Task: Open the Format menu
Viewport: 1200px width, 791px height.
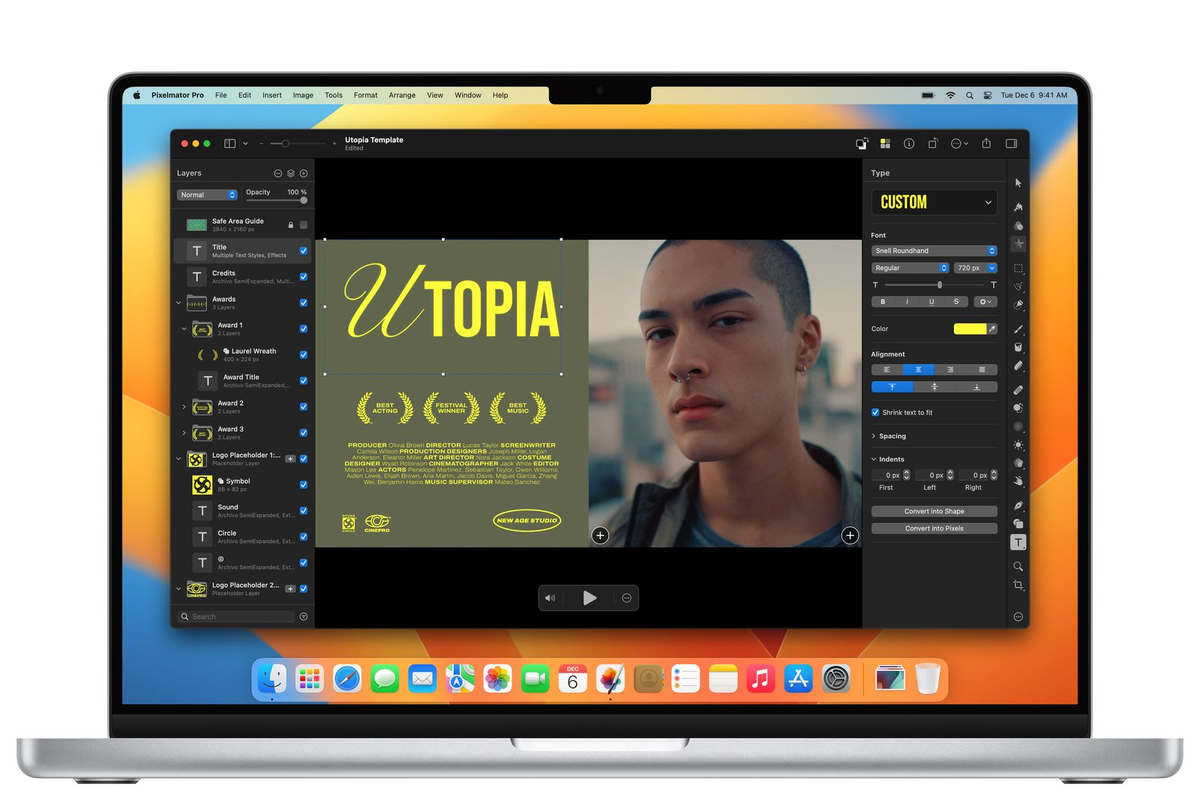Action: point(366,95)
